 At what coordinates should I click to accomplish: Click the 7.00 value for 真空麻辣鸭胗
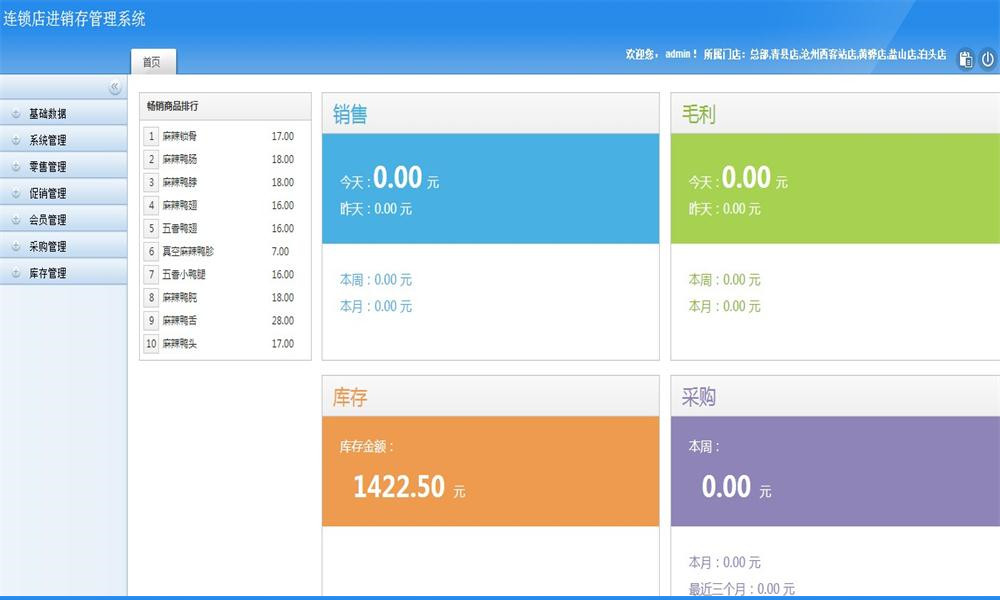[x=280, y=251]
